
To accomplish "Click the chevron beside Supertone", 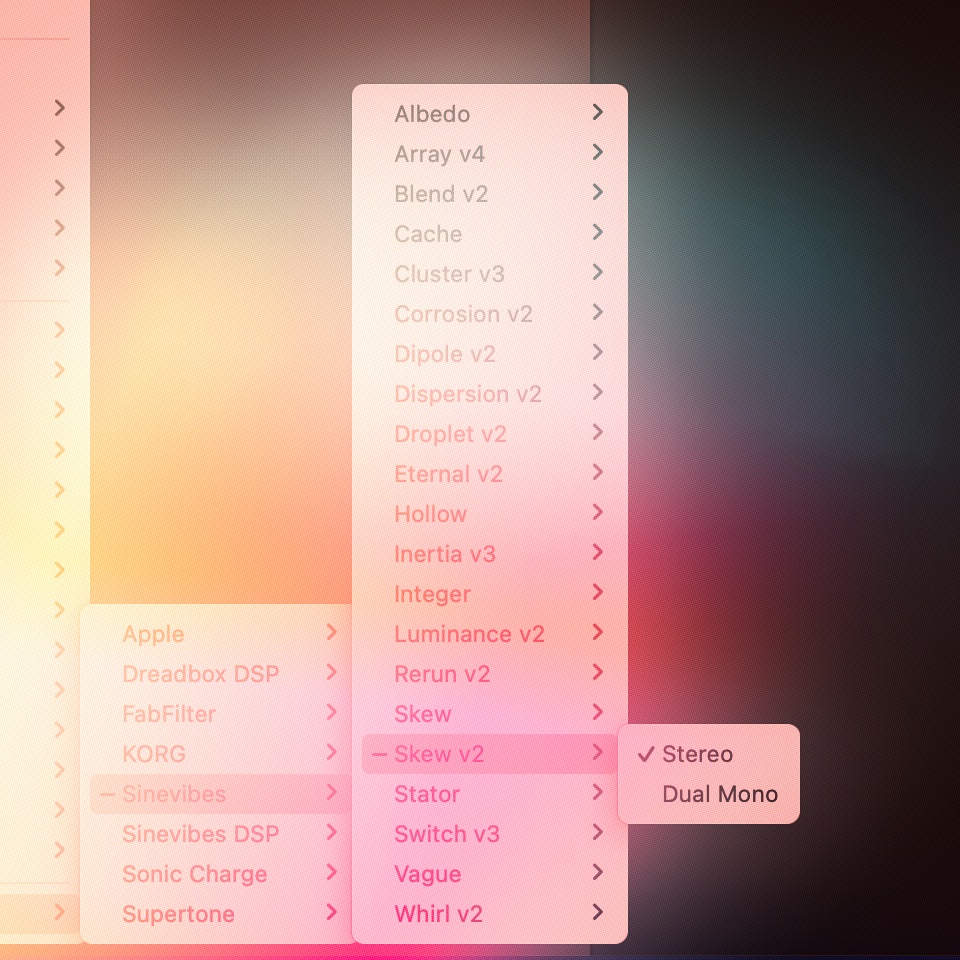I will tap(332, 912).
